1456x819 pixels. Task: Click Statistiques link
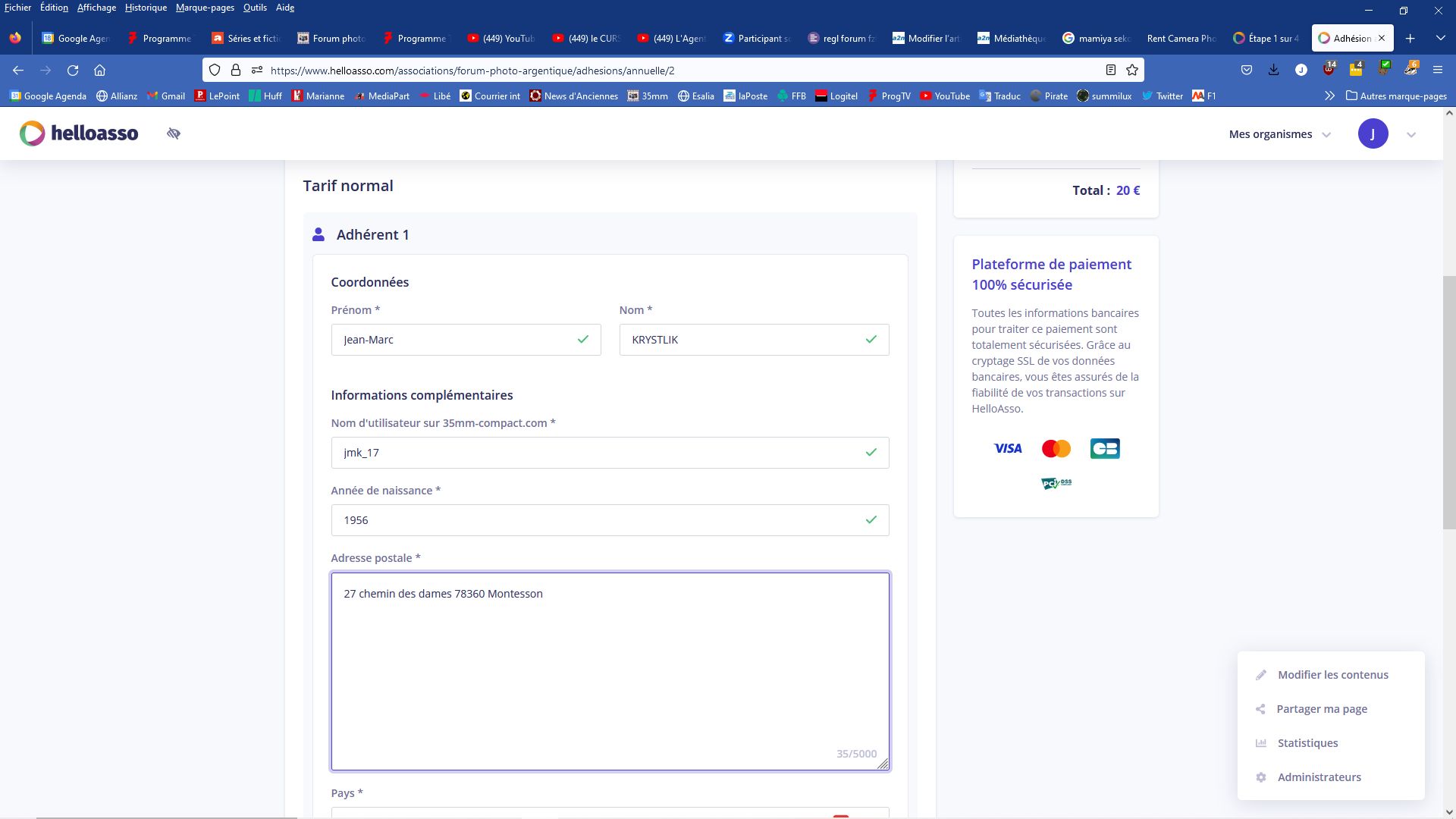pyautogui.click(x=1307, y=743)
